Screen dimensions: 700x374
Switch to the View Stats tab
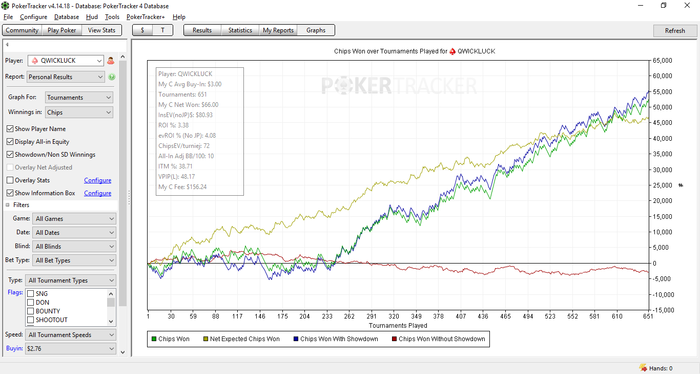(x=101, y=30)
